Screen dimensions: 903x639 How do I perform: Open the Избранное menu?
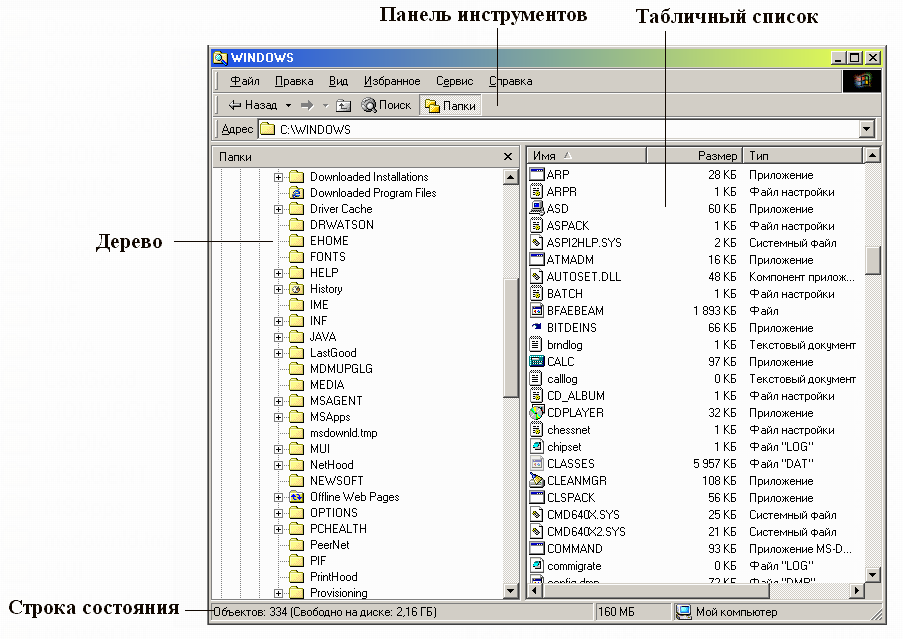click(x=392, y=81)
